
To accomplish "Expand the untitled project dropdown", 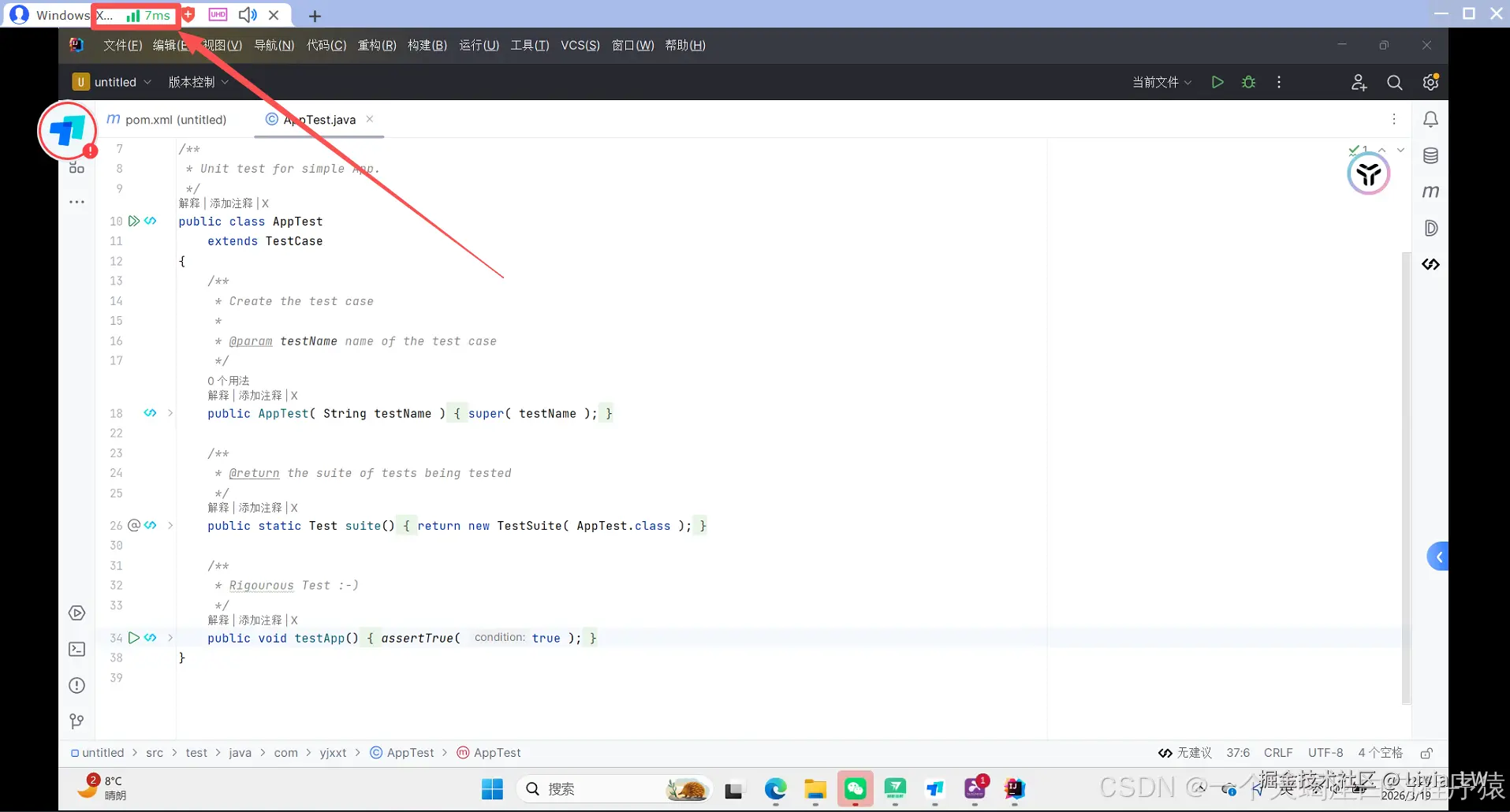I will (x=112, y=82).
